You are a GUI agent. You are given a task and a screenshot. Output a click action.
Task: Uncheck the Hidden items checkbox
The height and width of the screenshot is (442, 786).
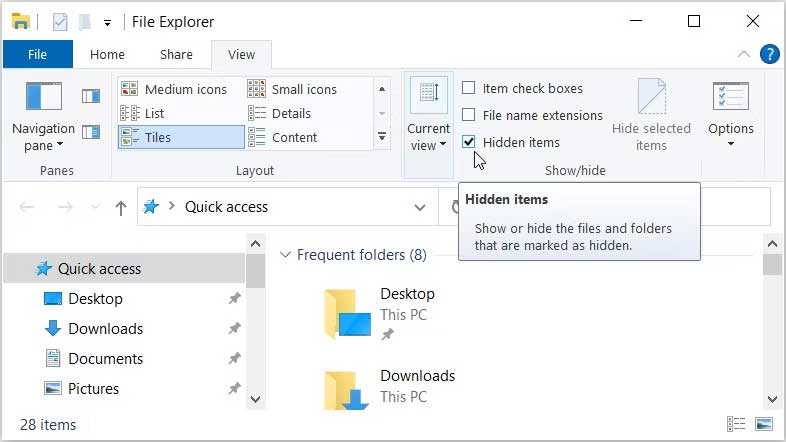click(468, 142)
